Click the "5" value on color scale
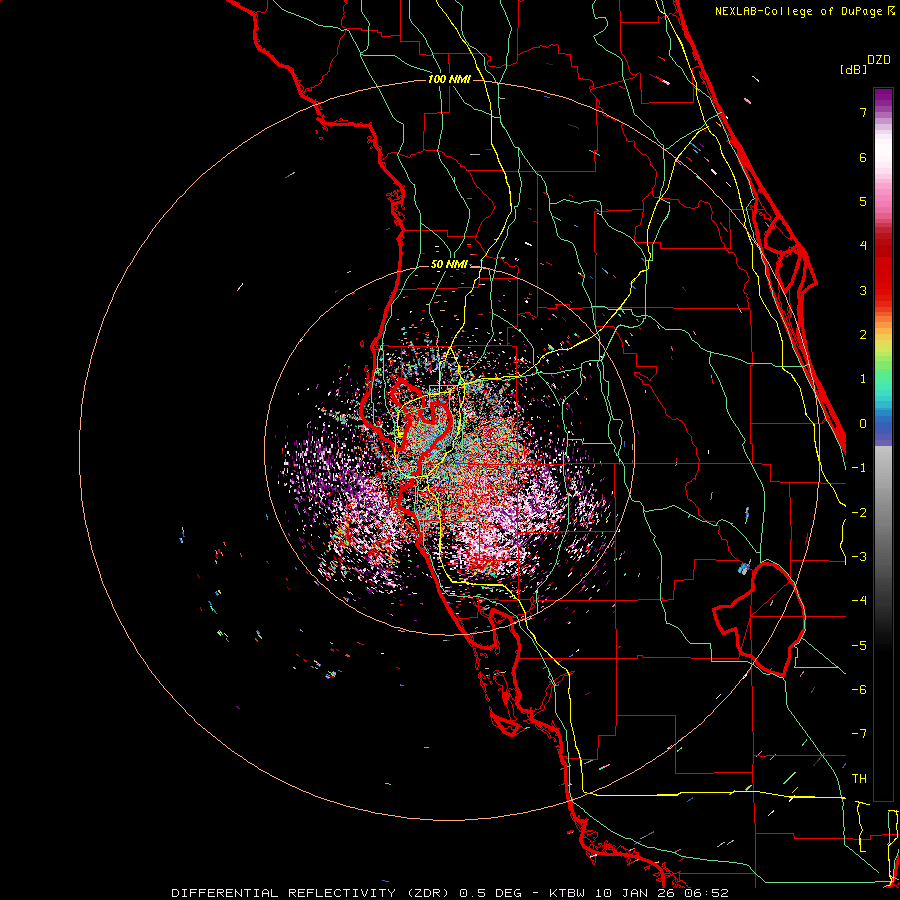This screenshot has height=900, width=900. (863, 201)
